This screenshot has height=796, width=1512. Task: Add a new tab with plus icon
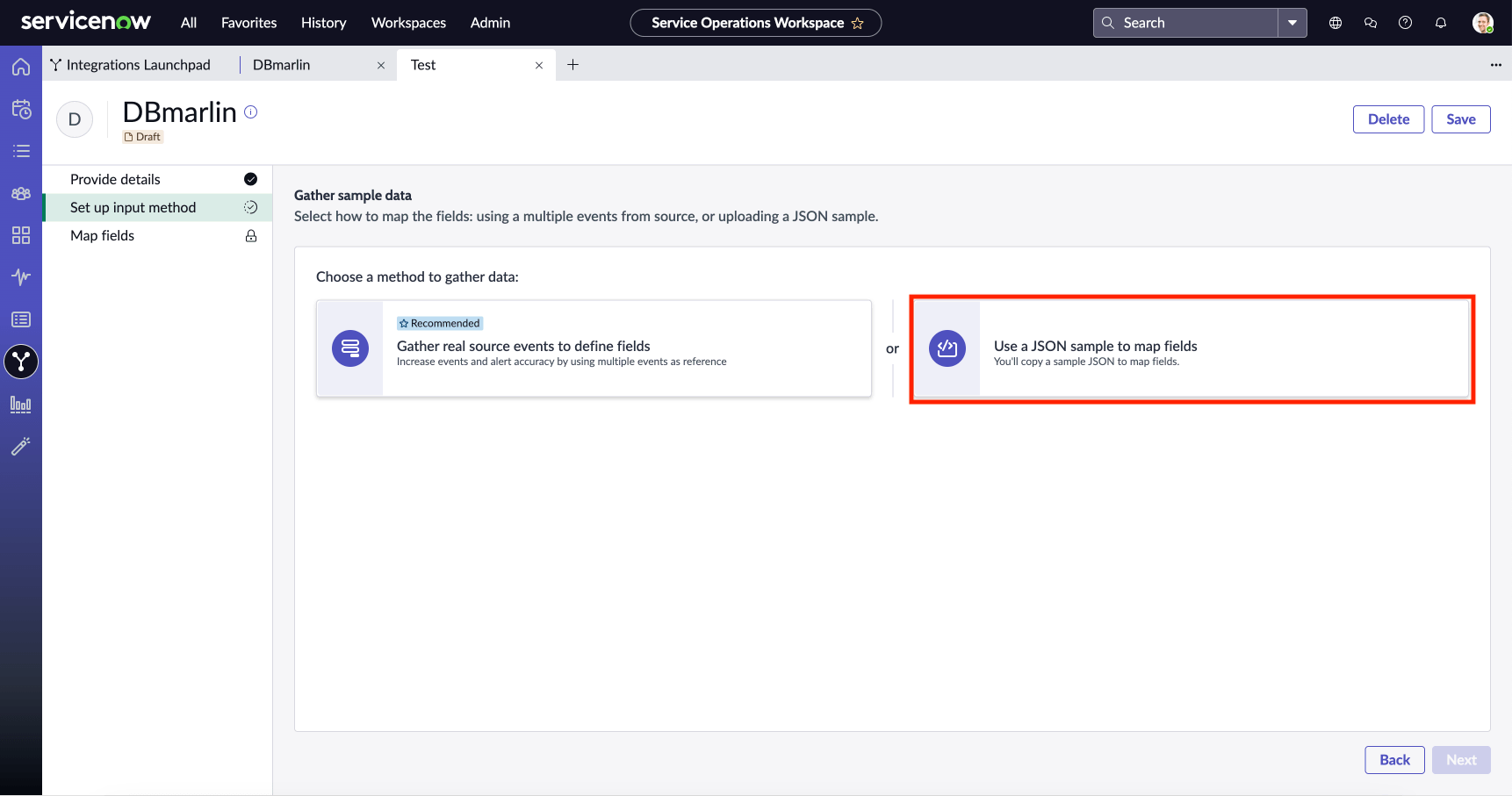click(572, 64)
